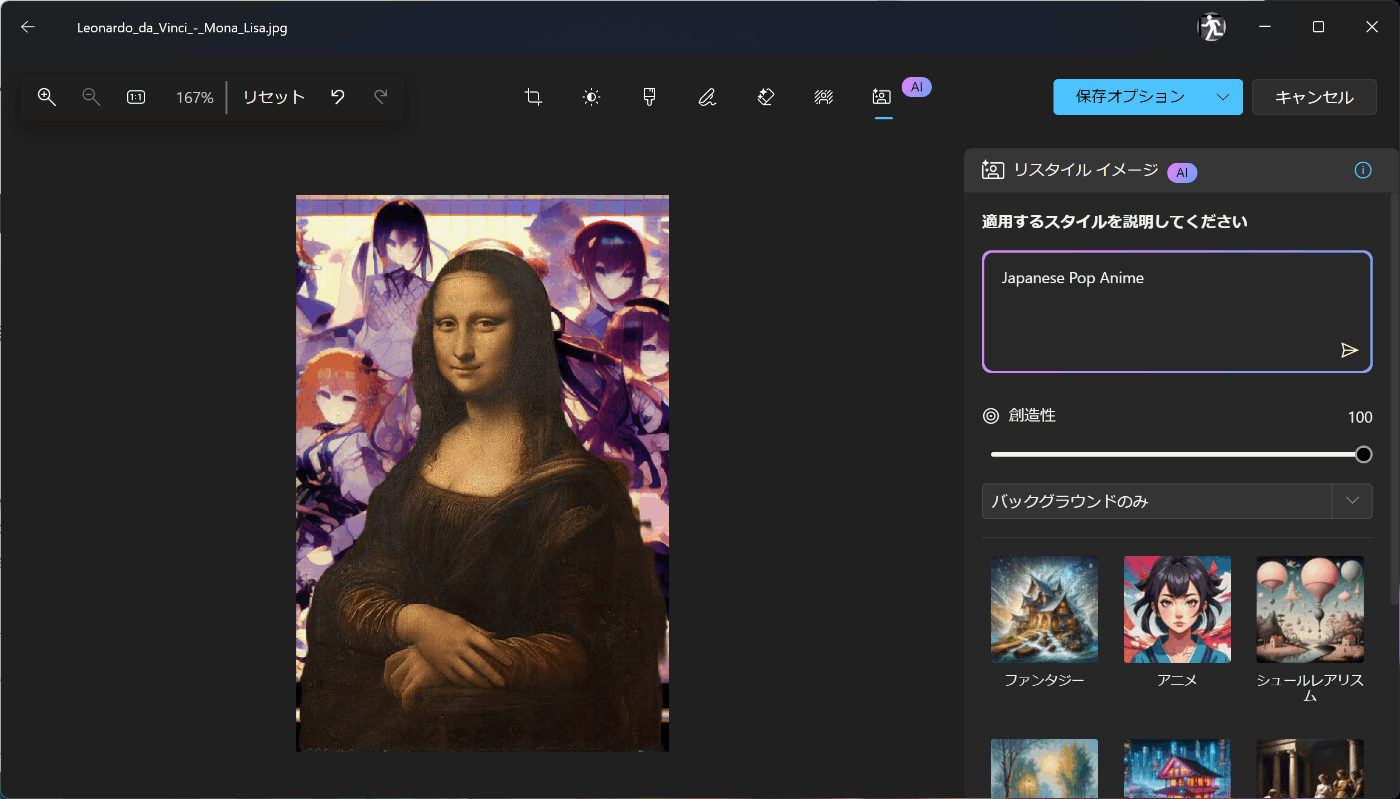The width and height of the screenshot is (1400, 799).
Task: Click the キャンセル button
Action: (1314, 97)
